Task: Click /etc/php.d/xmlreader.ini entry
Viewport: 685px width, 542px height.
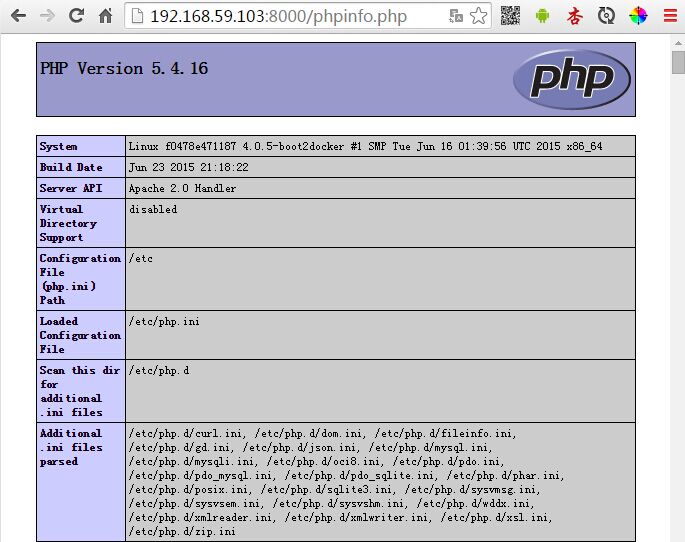Action: click(201, 517)
